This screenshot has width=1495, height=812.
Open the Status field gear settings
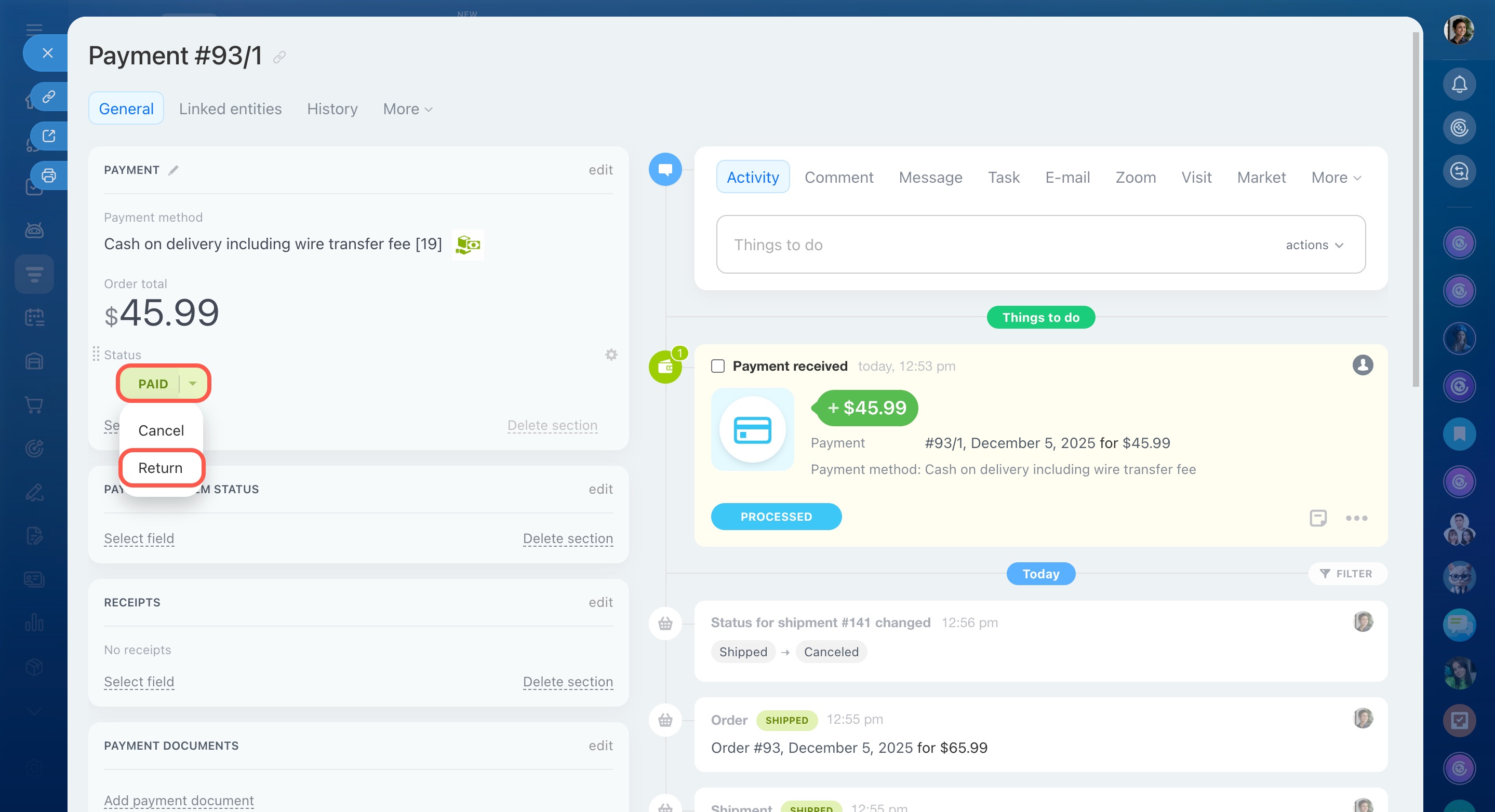[610, 355]
